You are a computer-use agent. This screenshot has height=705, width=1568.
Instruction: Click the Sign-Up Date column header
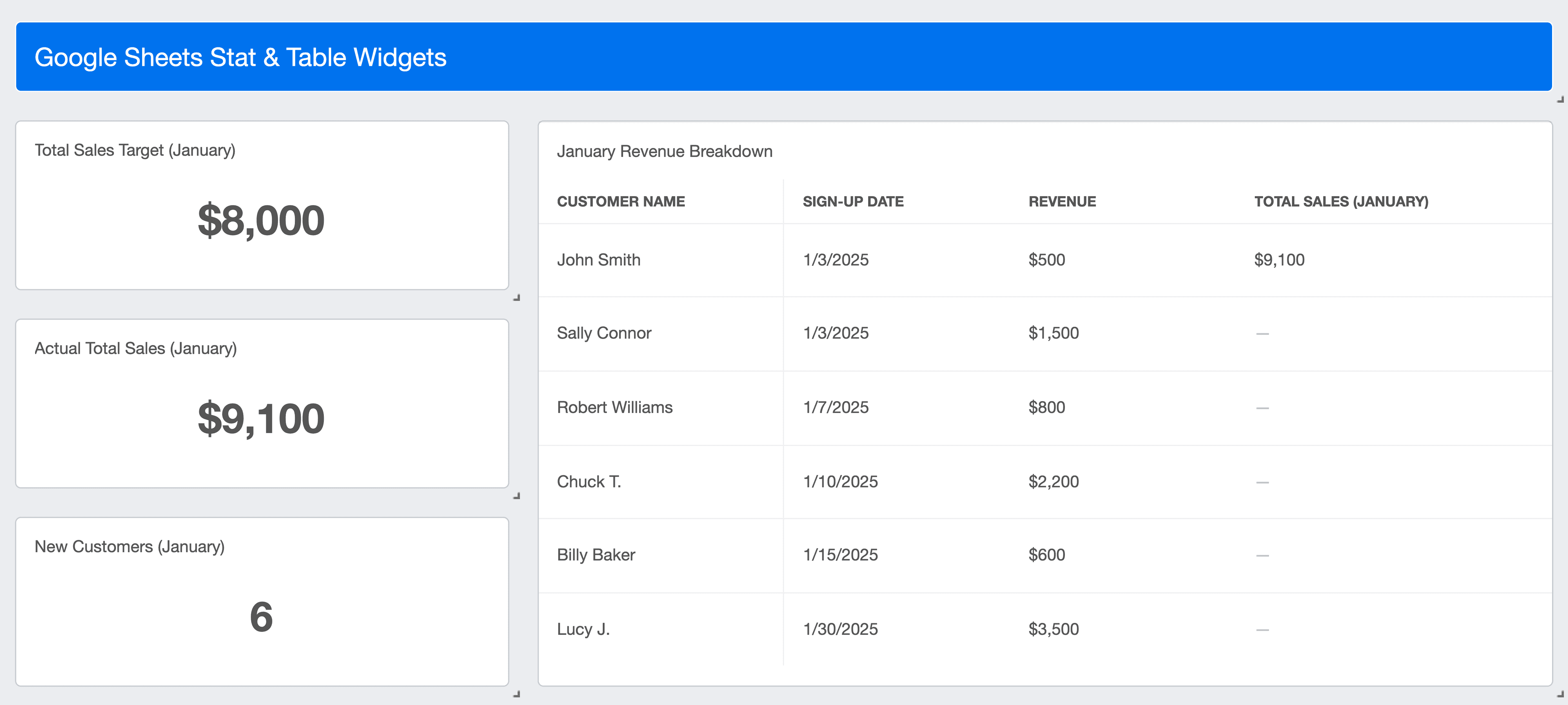pyautogui.click(x=853, y=201)
